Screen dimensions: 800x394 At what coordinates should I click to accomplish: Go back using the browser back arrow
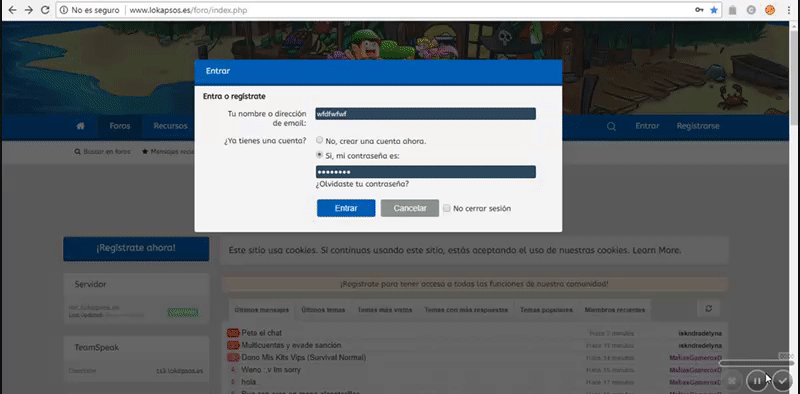tap(12, 10)
